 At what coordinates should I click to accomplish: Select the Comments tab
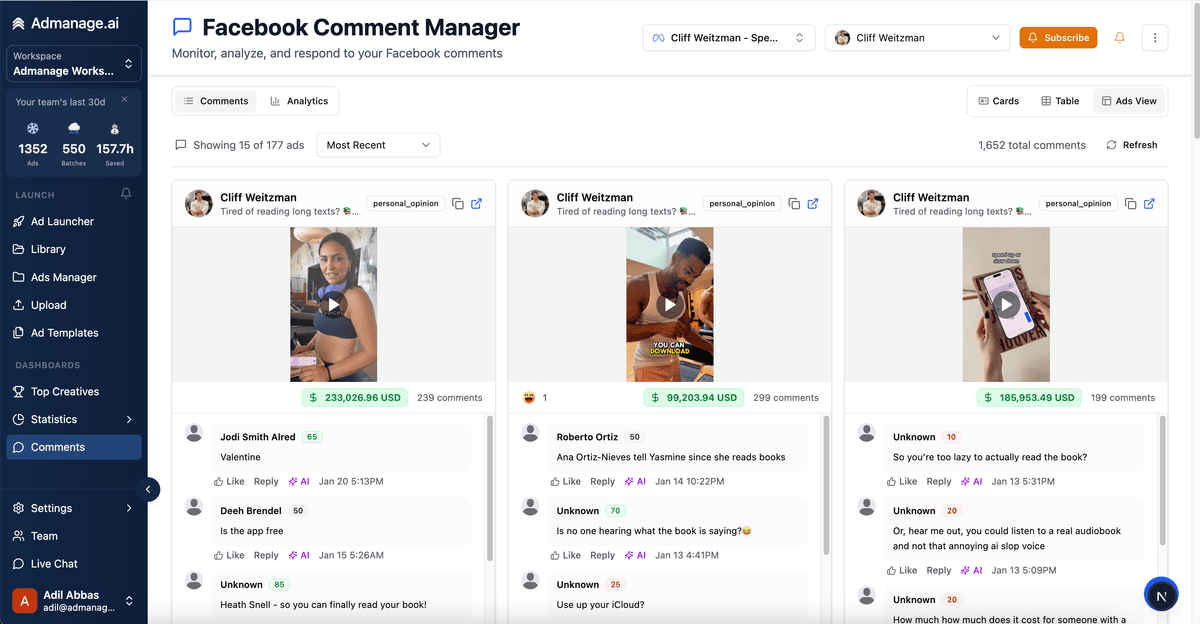click(x=215, y=100)
